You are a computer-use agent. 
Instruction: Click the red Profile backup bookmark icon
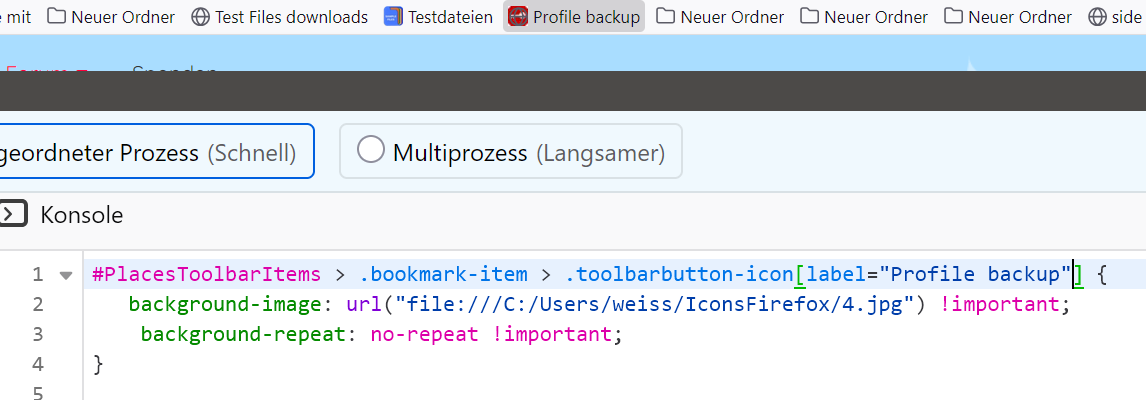coord(518,16)
